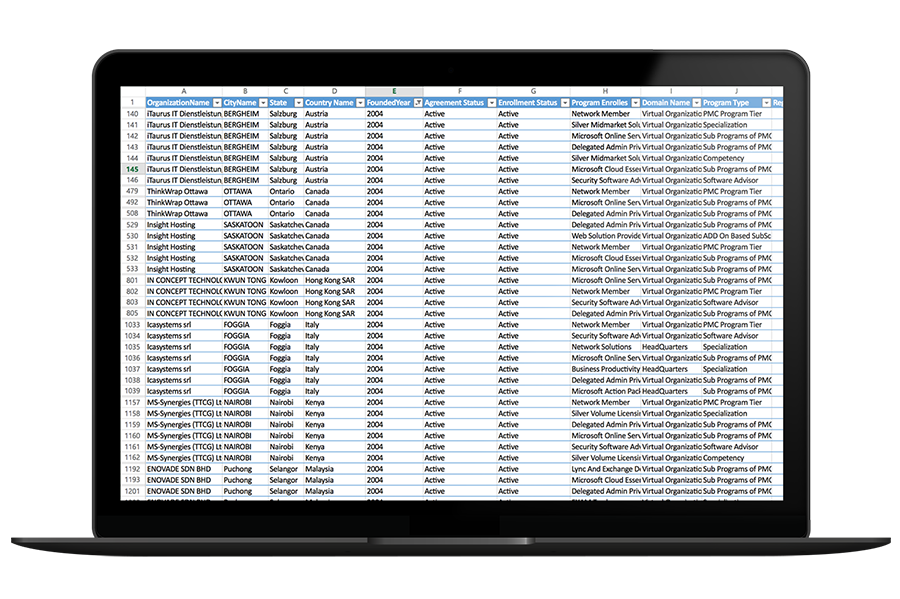Select column H header

605,91
